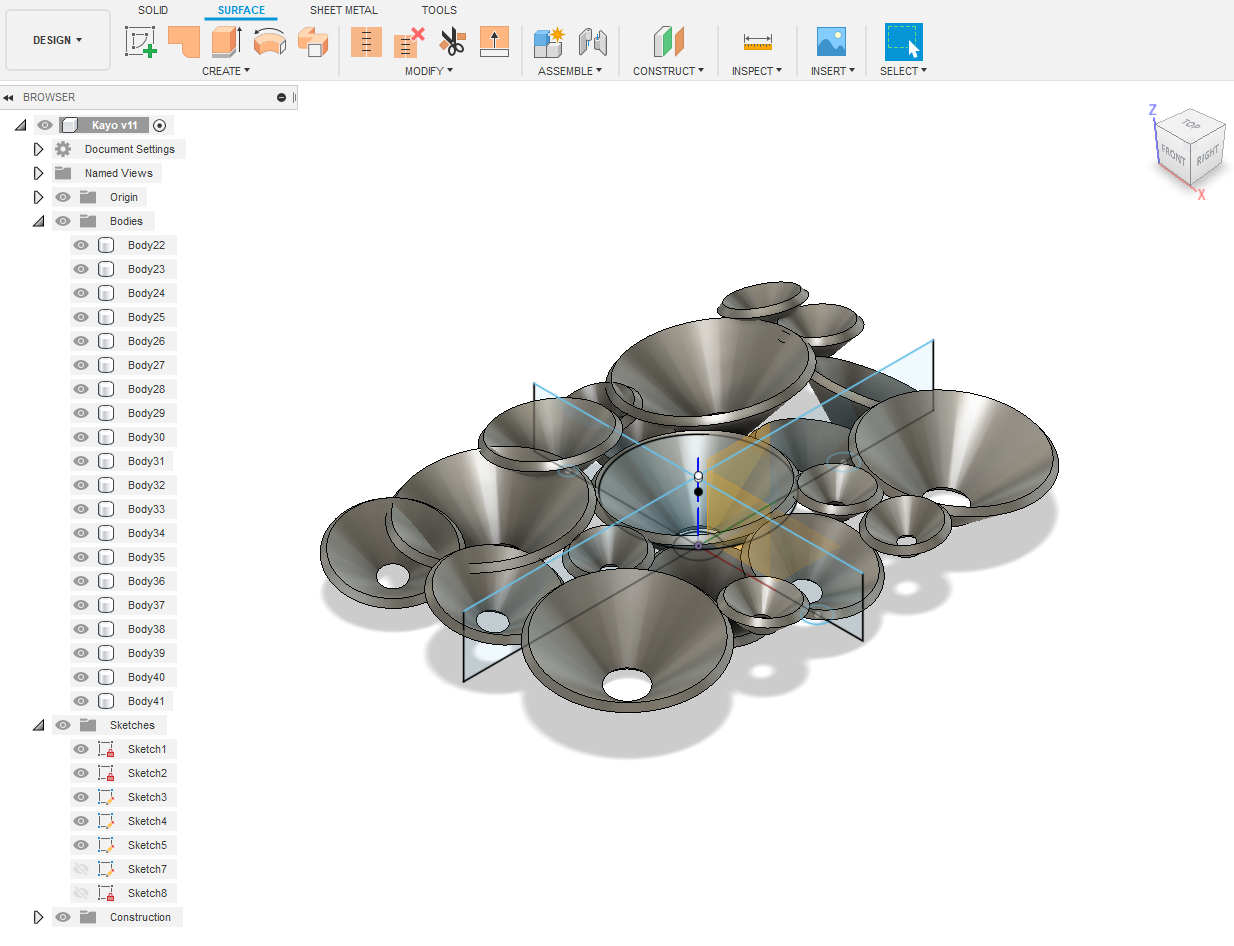Click the BROWSER panel title

(x=49, y=98)
